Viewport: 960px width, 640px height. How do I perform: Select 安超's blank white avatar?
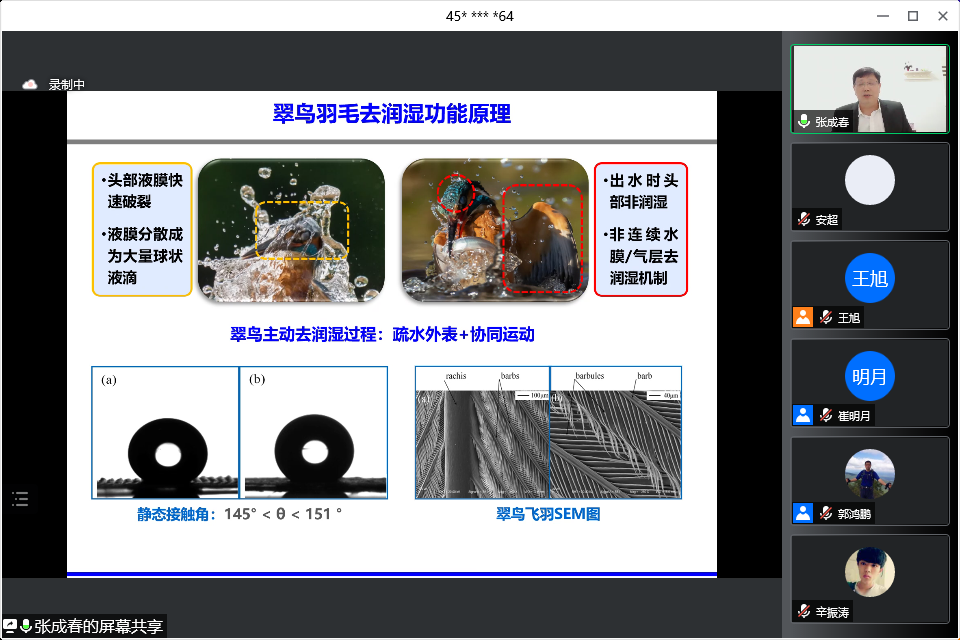pyautogui.click(x=869, y=180)
